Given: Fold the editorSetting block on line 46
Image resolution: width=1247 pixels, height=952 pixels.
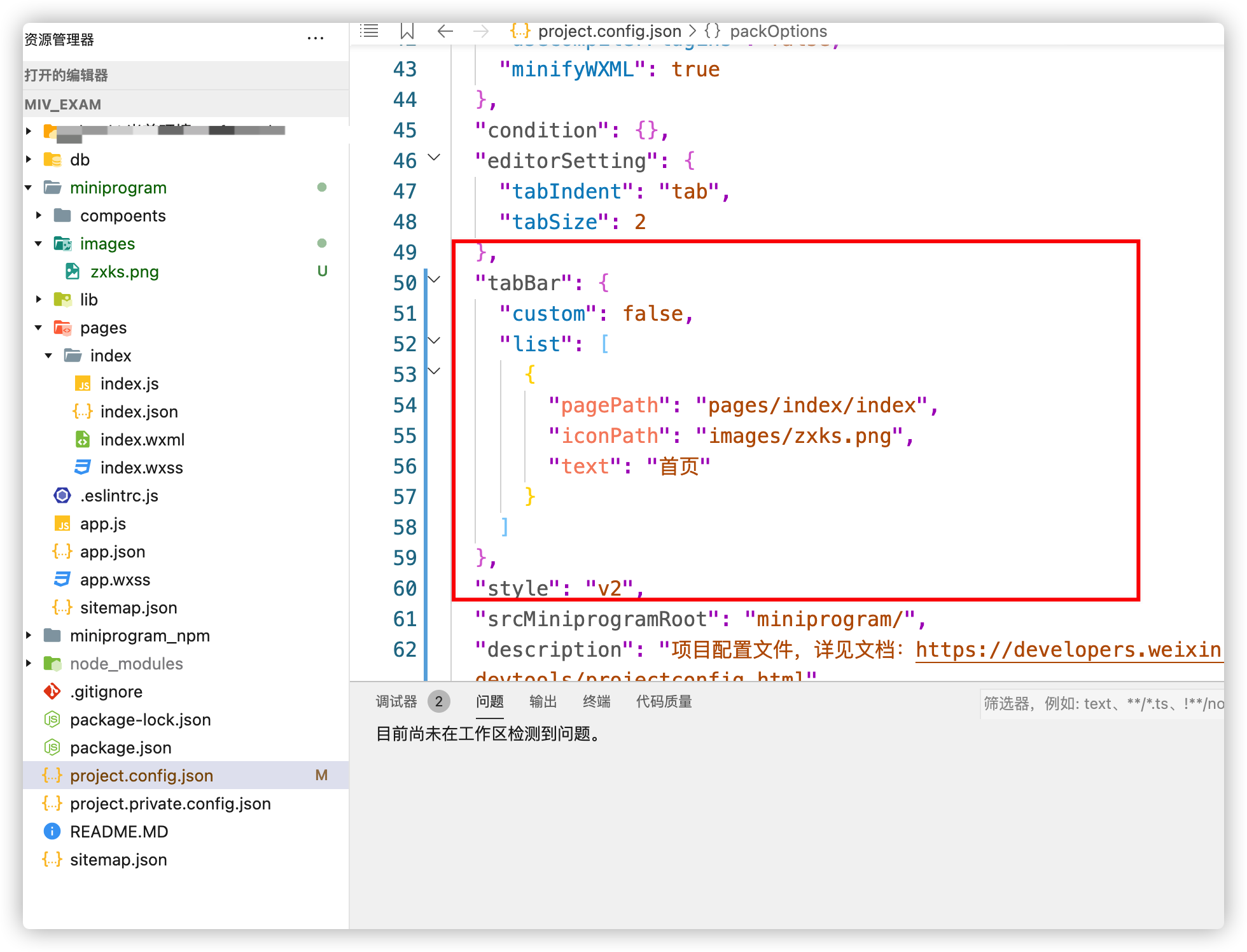Looking at the screenshot, I should (x=435, y=157).
